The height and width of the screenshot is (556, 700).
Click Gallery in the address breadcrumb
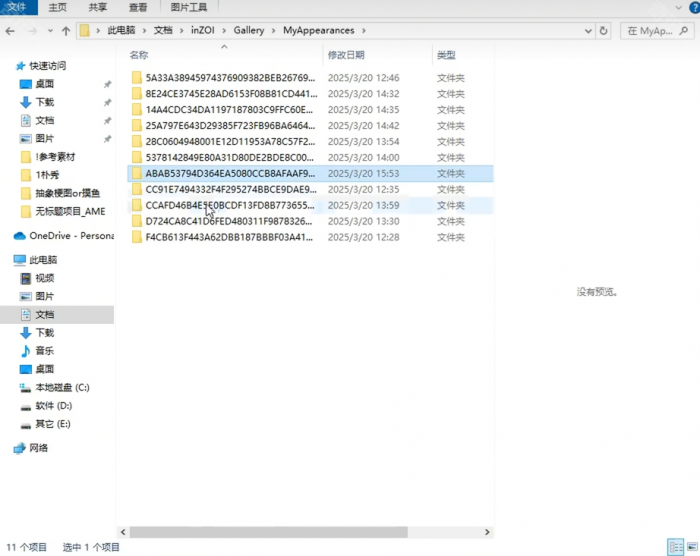coord(249,31)
